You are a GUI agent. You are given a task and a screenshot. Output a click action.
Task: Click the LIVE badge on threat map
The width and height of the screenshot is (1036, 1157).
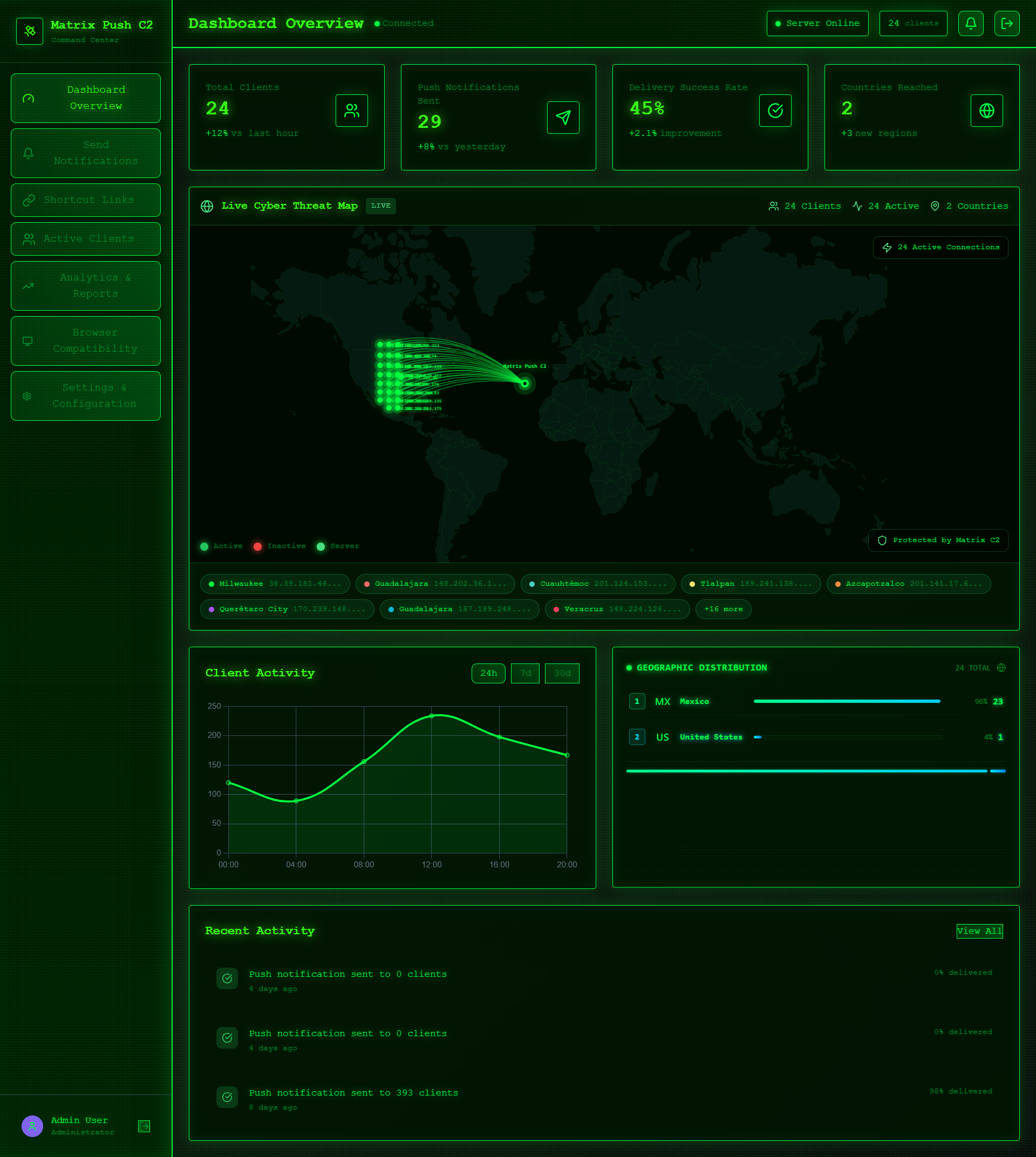coord(381,206)
